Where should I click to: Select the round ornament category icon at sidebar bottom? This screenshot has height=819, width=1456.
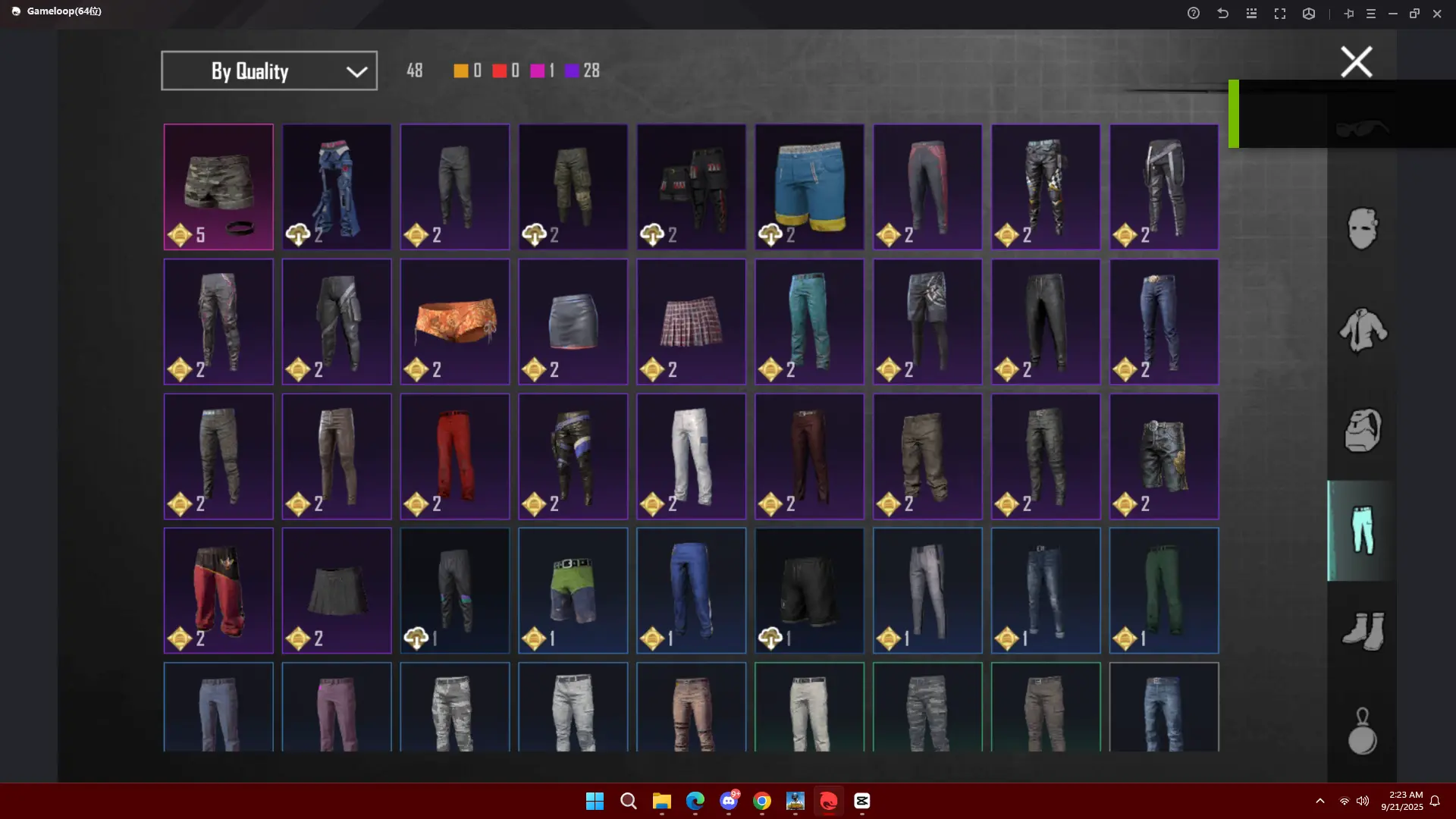click(1362, 732)
